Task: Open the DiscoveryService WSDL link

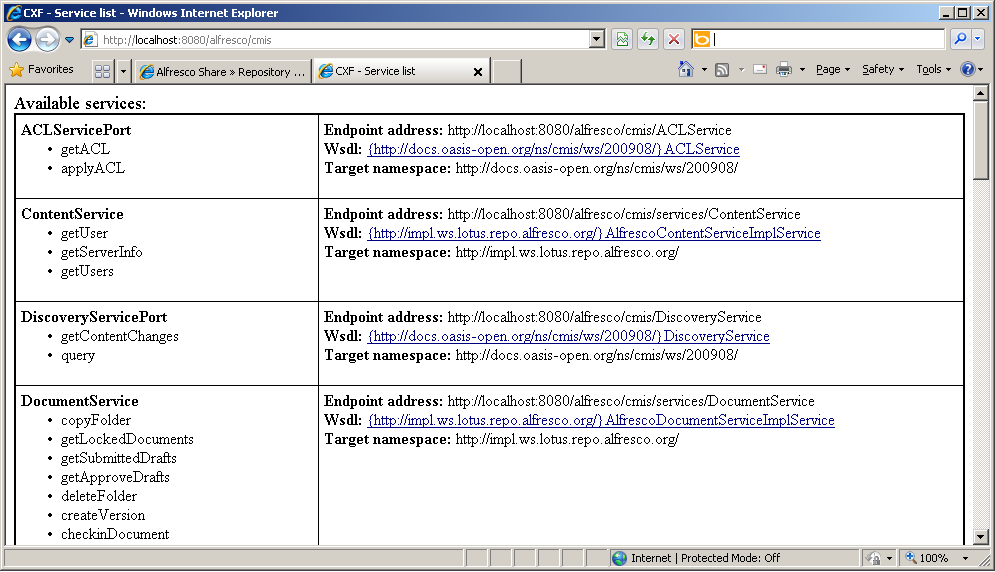Action: coord(569,336)
